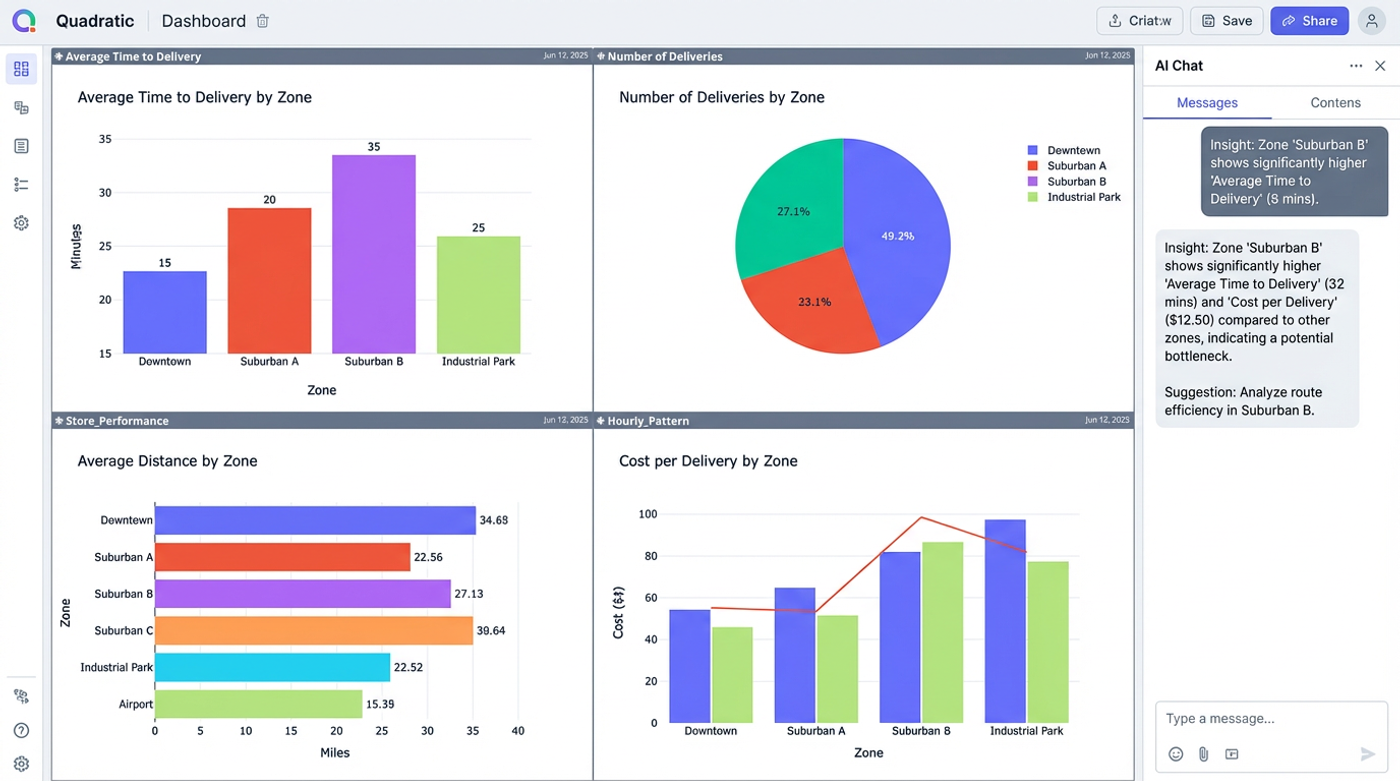This screenshot has width=1400, height=781.
Task: Click the Quadratic logo
Action: pos(23,20)
